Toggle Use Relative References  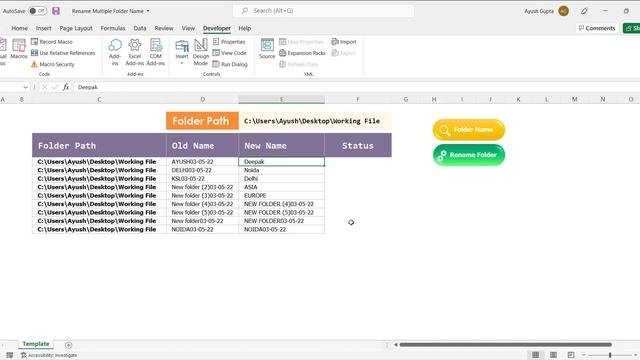click(x=63, y=53)
